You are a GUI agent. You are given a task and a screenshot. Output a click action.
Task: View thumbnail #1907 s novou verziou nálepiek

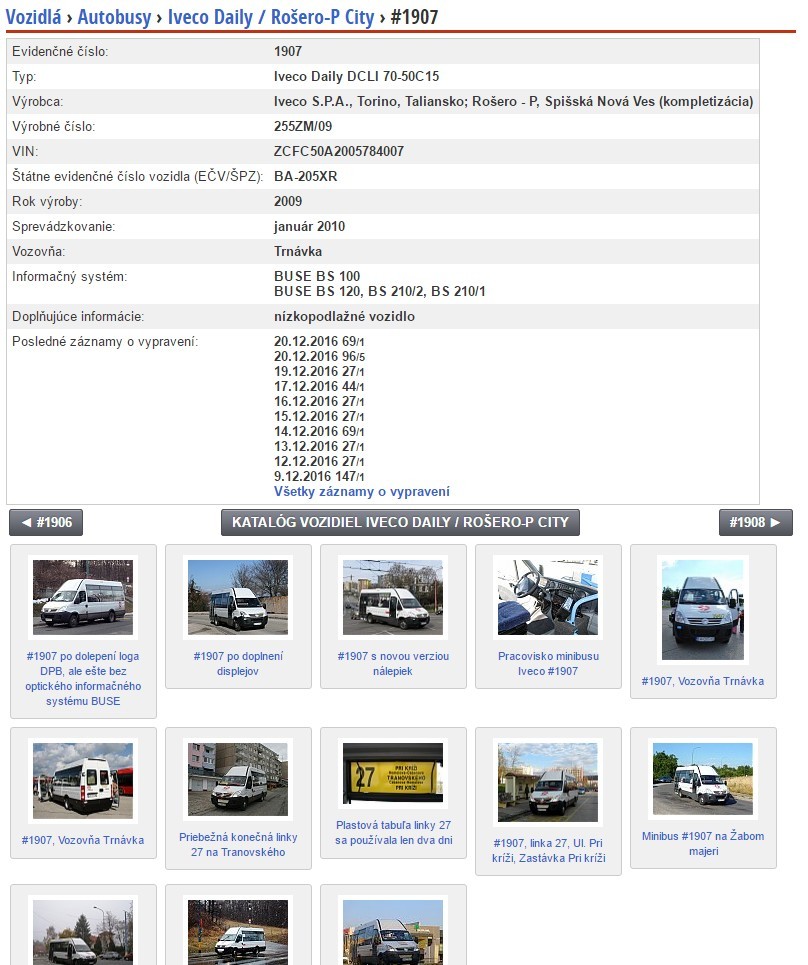393,597
